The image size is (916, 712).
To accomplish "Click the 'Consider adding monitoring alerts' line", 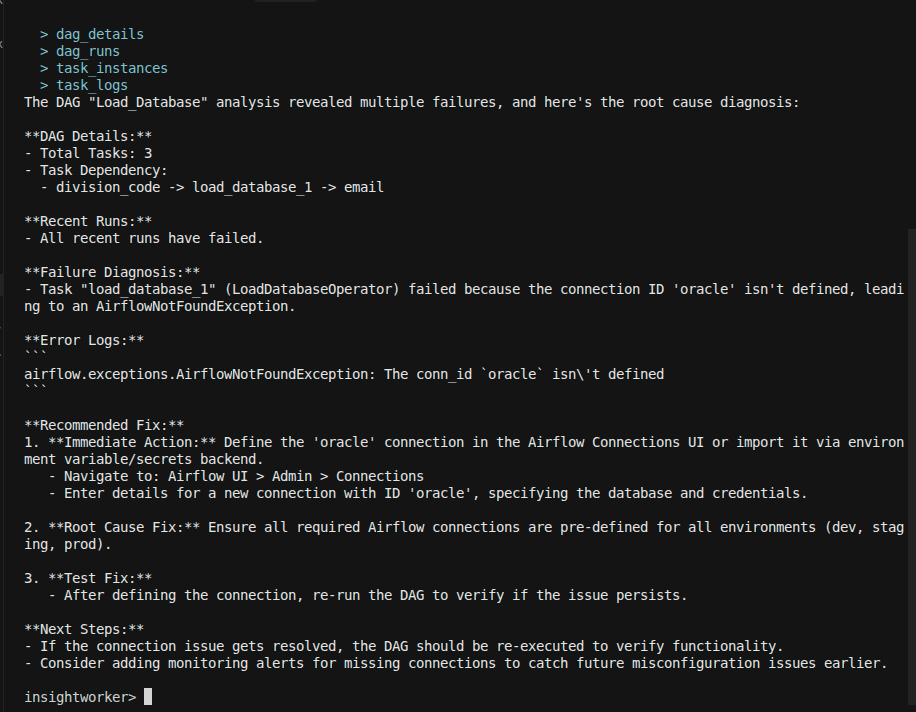I will click(456, 663).
